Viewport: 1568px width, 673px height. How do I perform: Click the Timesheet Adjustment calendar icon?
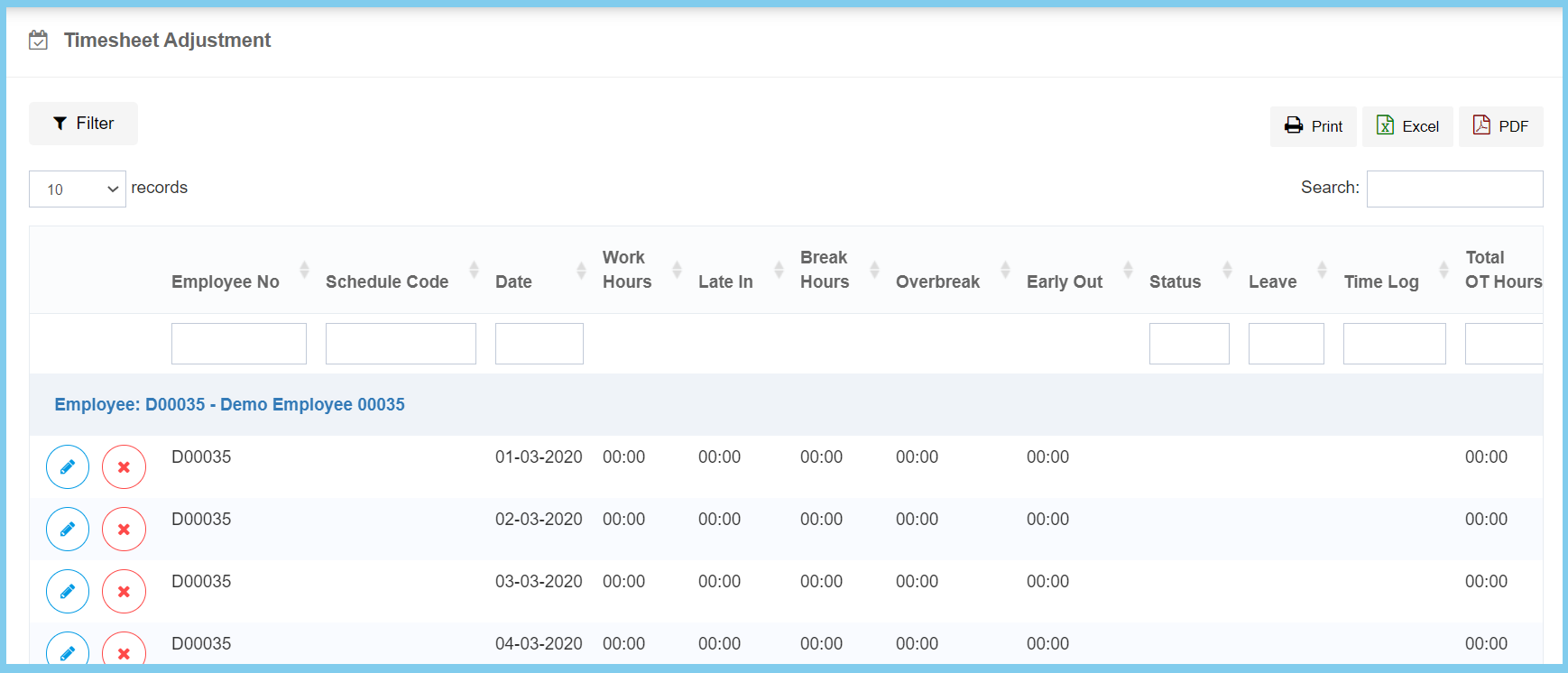pyautogui.click(x=38, y=40)
